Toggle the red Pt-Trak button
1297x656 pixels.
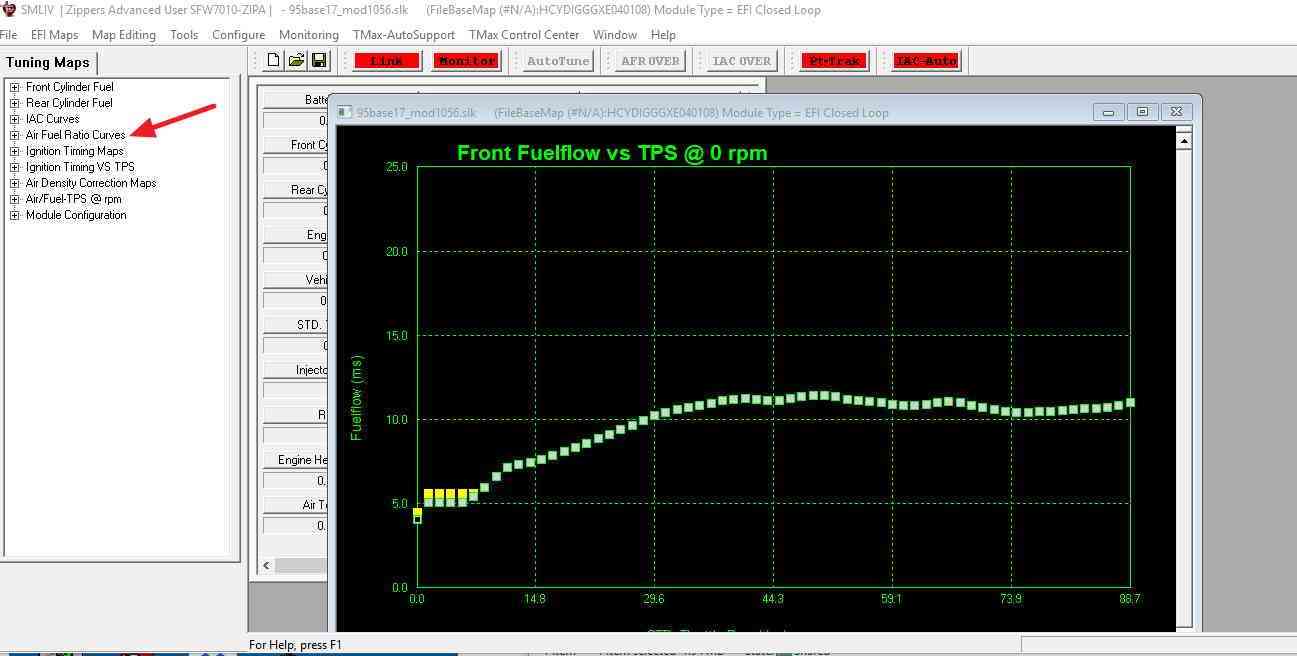[x=835, y=61]
